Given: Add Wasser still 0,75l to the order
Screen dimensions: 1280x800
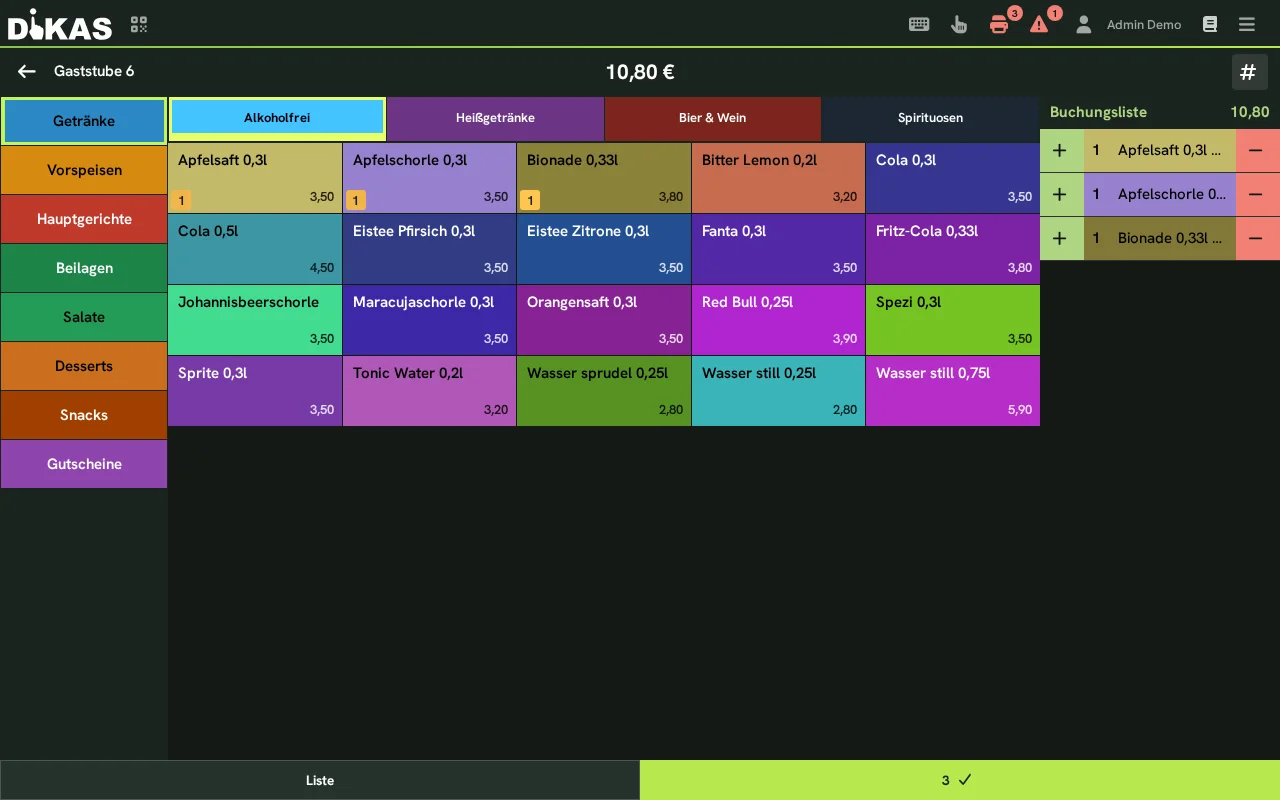Looking at the screenshot, I should [x=953, y=391].
